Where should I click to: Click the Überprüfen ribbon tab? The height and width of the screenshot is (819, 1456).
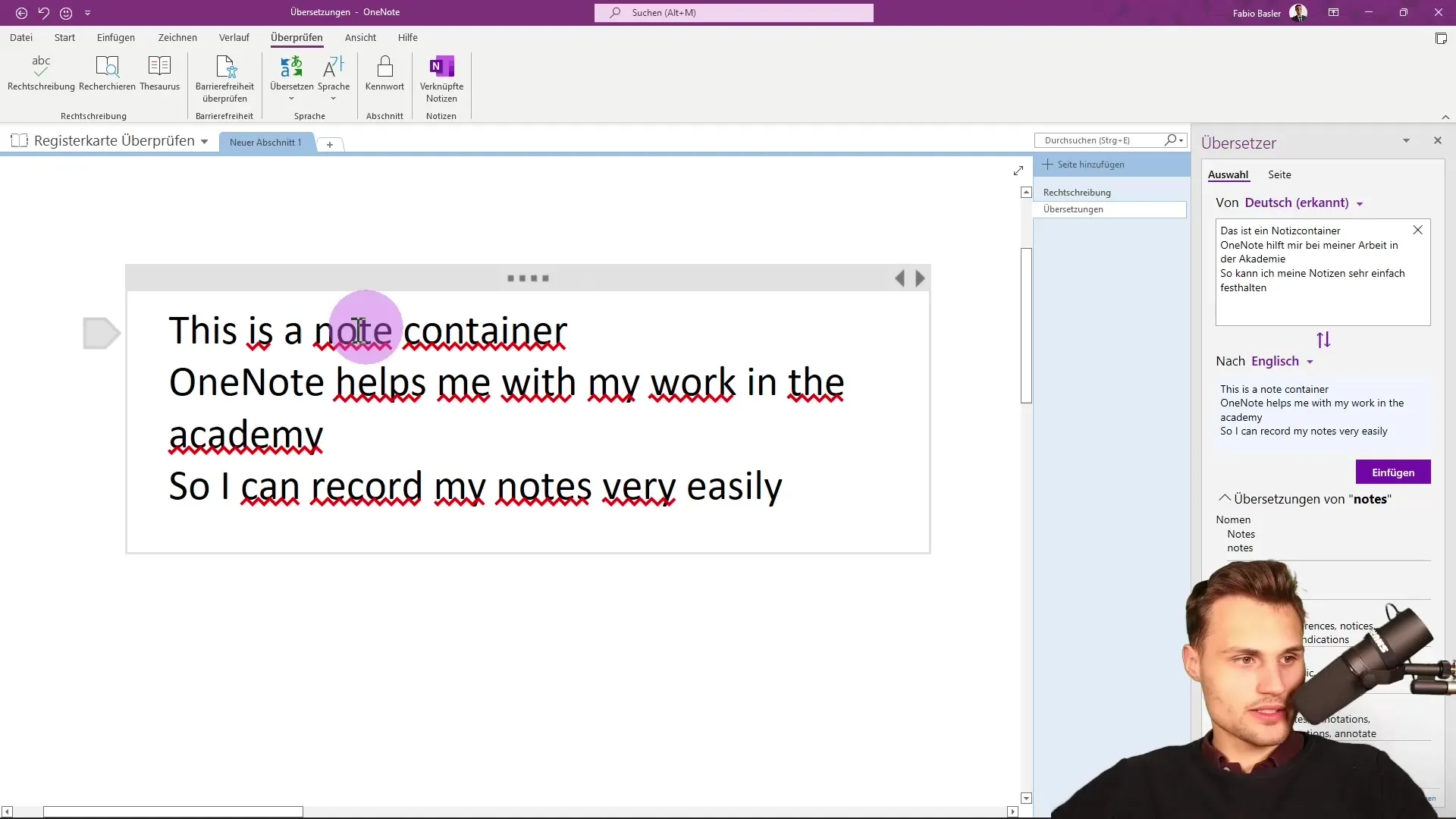pyautogui.click(x=297, y=37)
